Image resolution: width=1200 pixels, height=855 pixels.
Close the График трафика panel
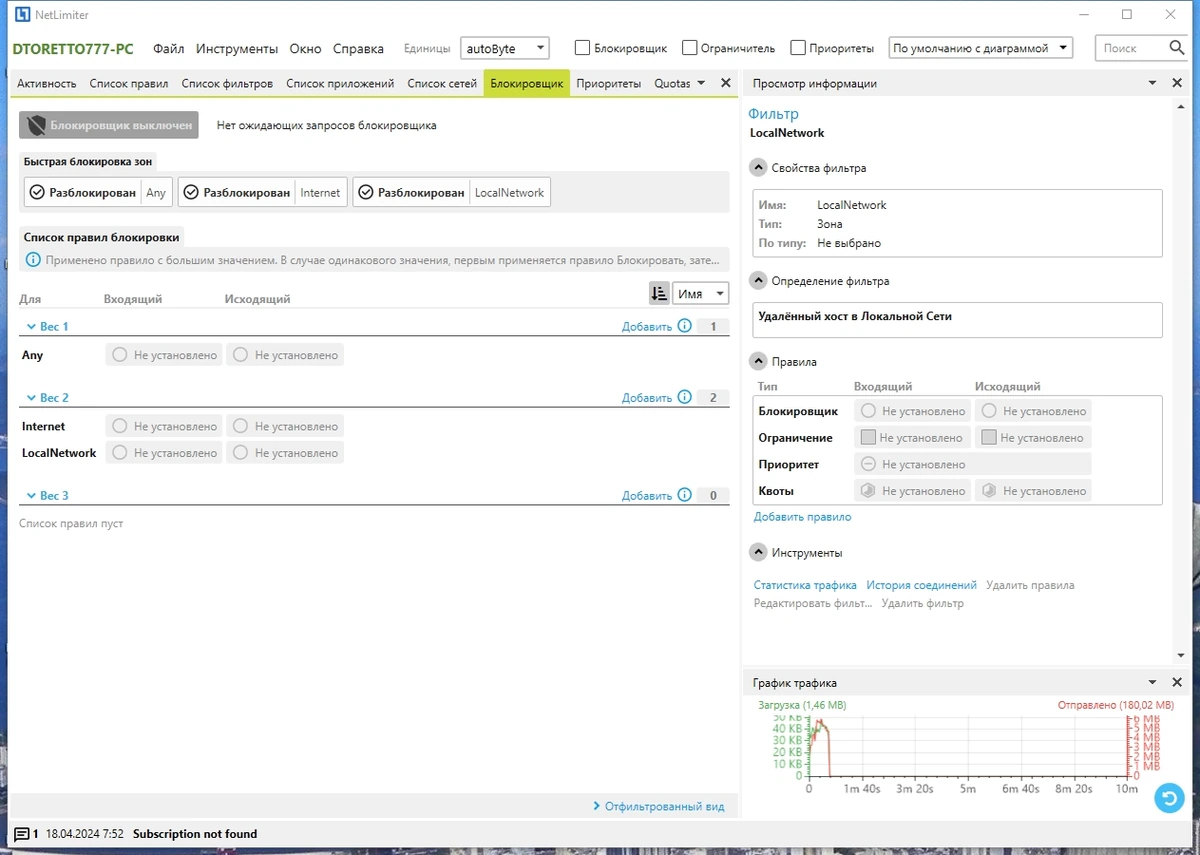1177,682
